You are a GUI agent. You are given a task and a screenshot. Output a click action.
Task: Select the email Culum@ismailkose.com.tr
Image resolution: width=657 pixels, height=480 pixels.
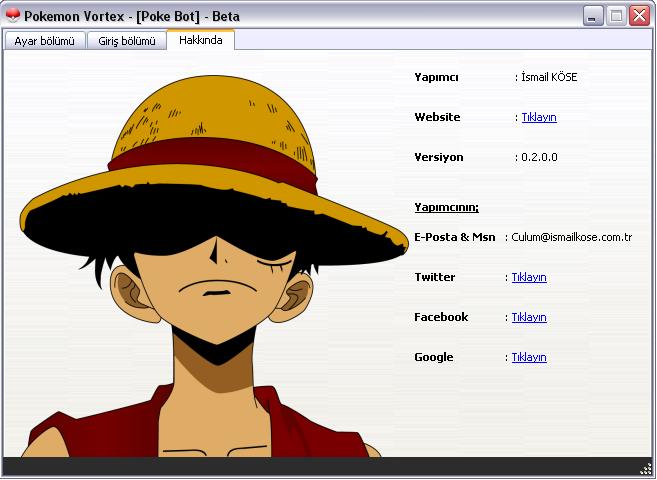(572, 237)
